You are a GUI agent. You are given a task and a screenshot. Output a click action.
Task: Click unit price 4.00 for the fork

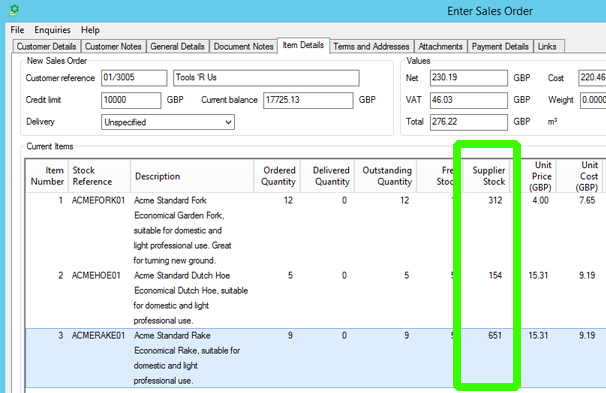click(540, 201)
